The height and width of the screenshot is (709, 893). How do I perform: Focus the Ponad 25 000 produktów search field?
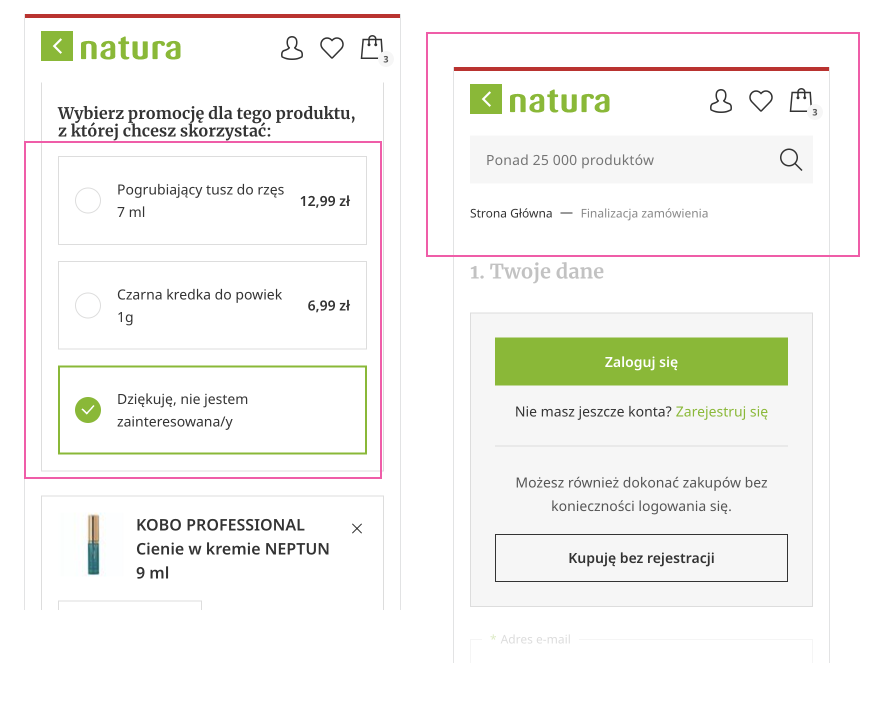pos(620,160)
